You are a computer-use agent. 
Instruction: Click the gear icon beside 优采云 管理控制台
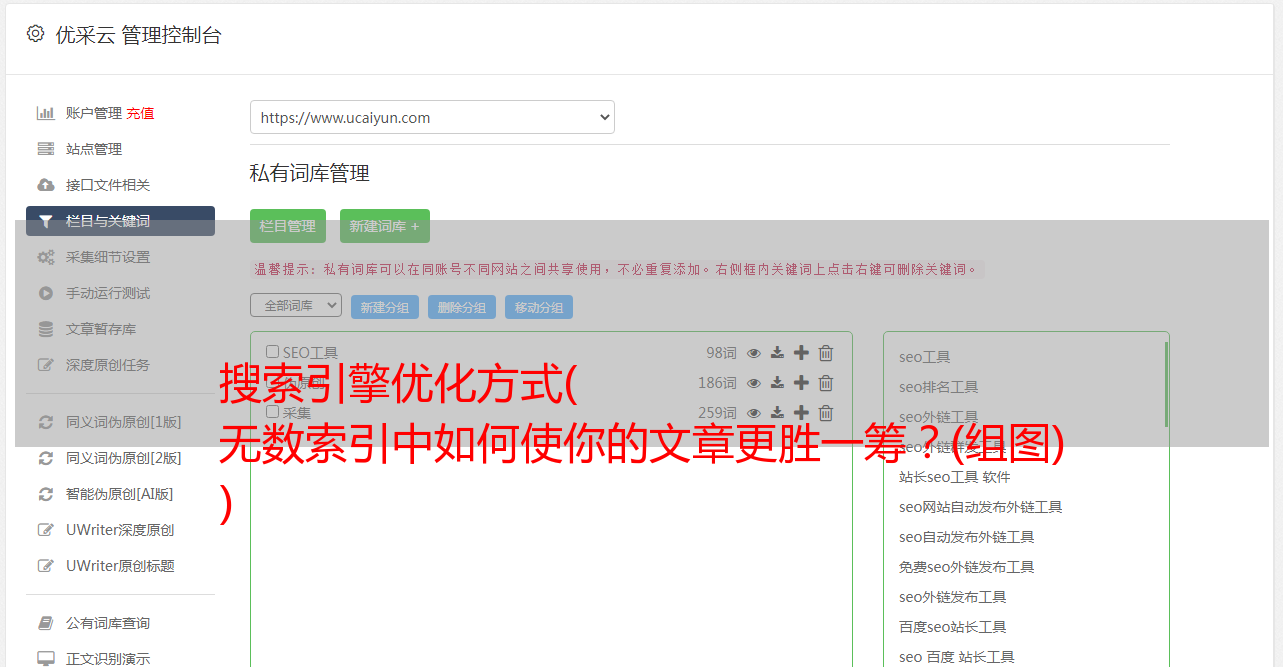coord(35,34)
